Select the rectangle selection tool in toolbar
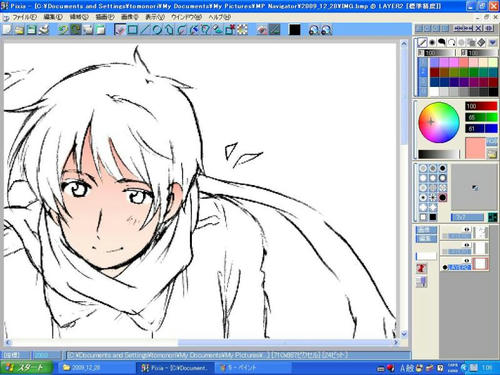500x375 pixels. (x=132, y=30)
